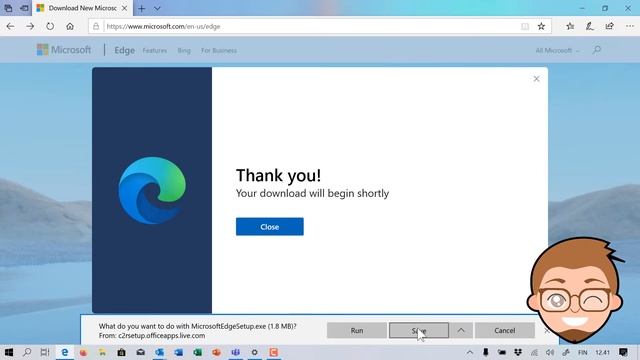640x360 pixels.
Task: Open a new tab with plus button
Action: (142, 8)
